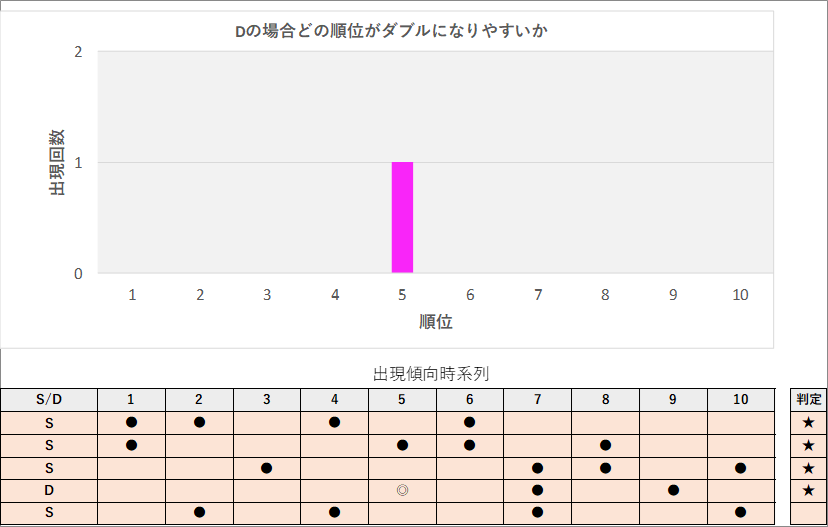The width and height of the screenshot is (828, 527).
Task: Click the 出現回数 vertical axis label
Action: 57,163
